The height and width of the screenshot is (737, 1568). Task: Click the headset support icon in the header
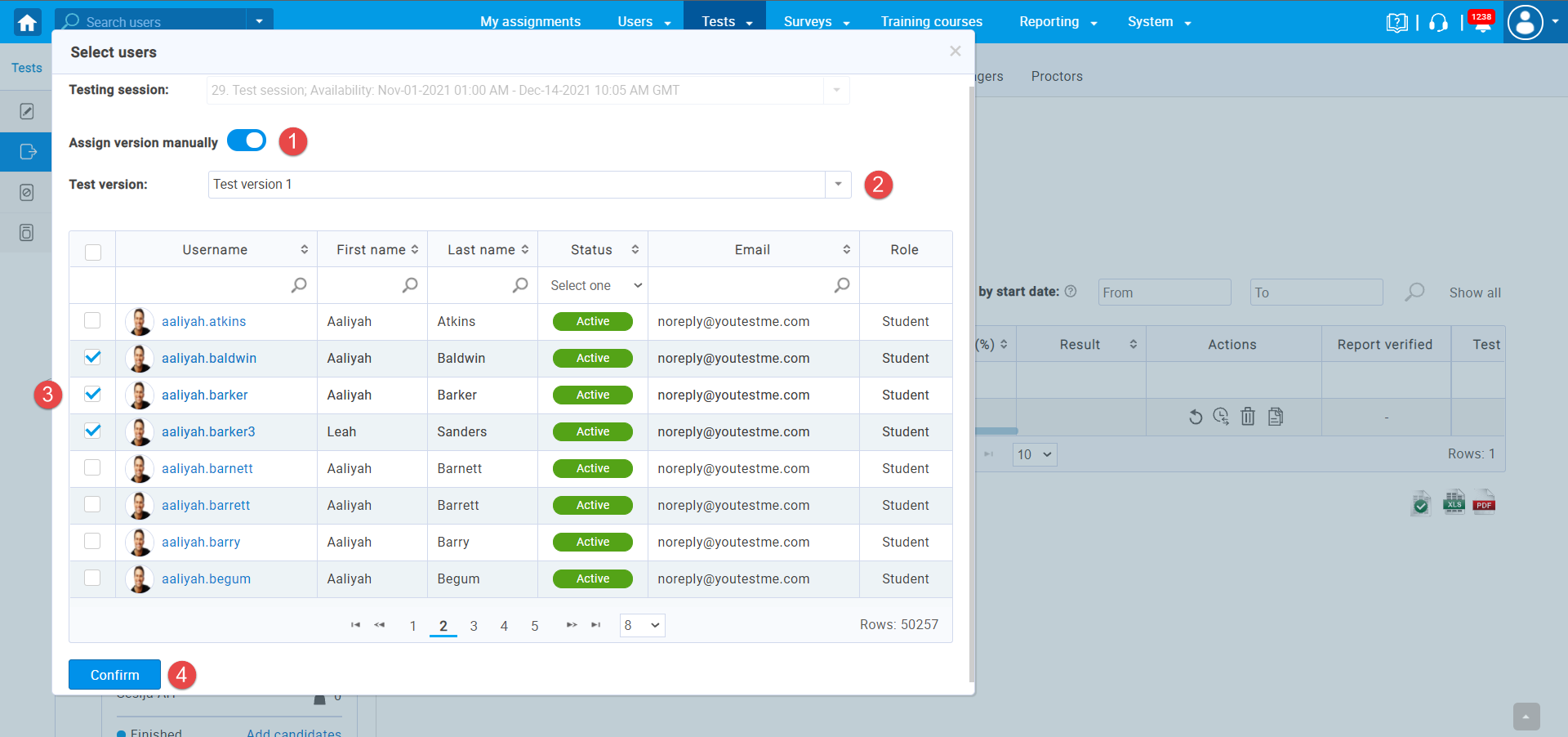tap(1438, 22)
